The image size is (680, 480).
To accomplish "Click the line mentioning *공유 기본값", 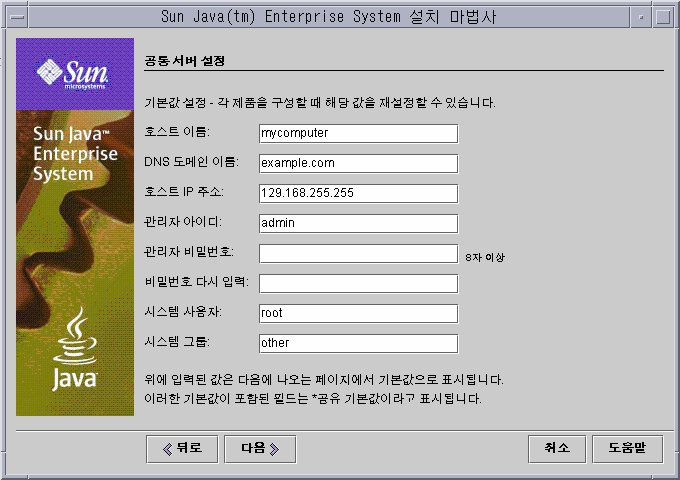I will (313, 398).
